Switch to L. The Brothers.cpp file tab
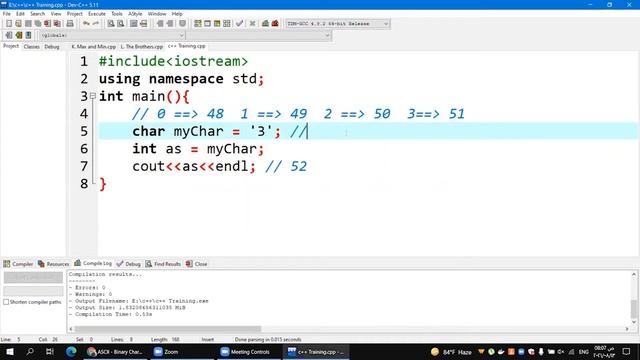This screenshot has width=640, height=360. (x=142, y=47)
